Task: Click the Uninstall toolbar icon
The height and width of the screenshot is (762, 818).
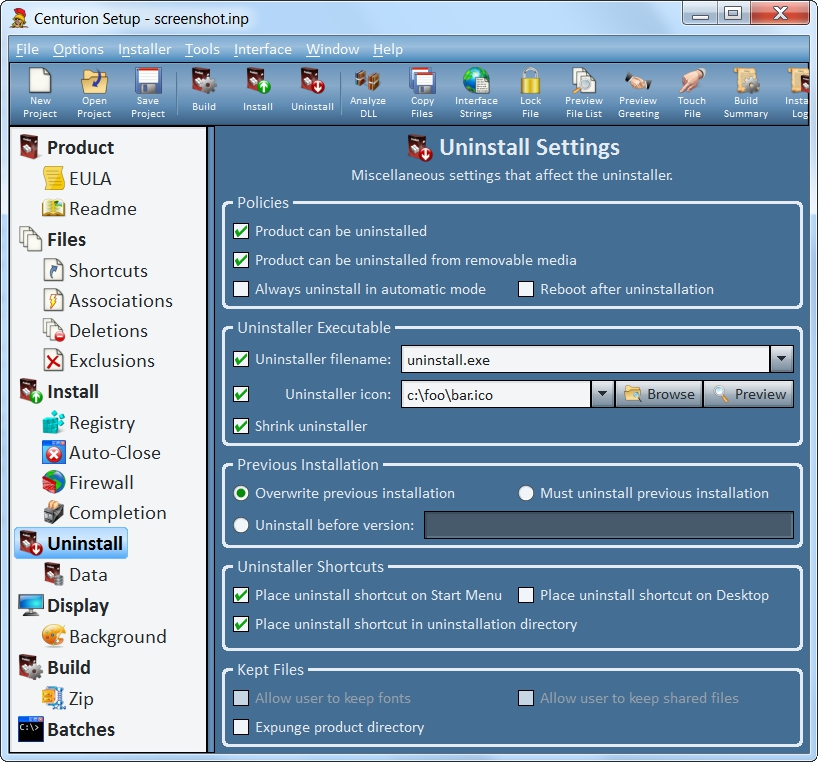Action: click(312, 90)
